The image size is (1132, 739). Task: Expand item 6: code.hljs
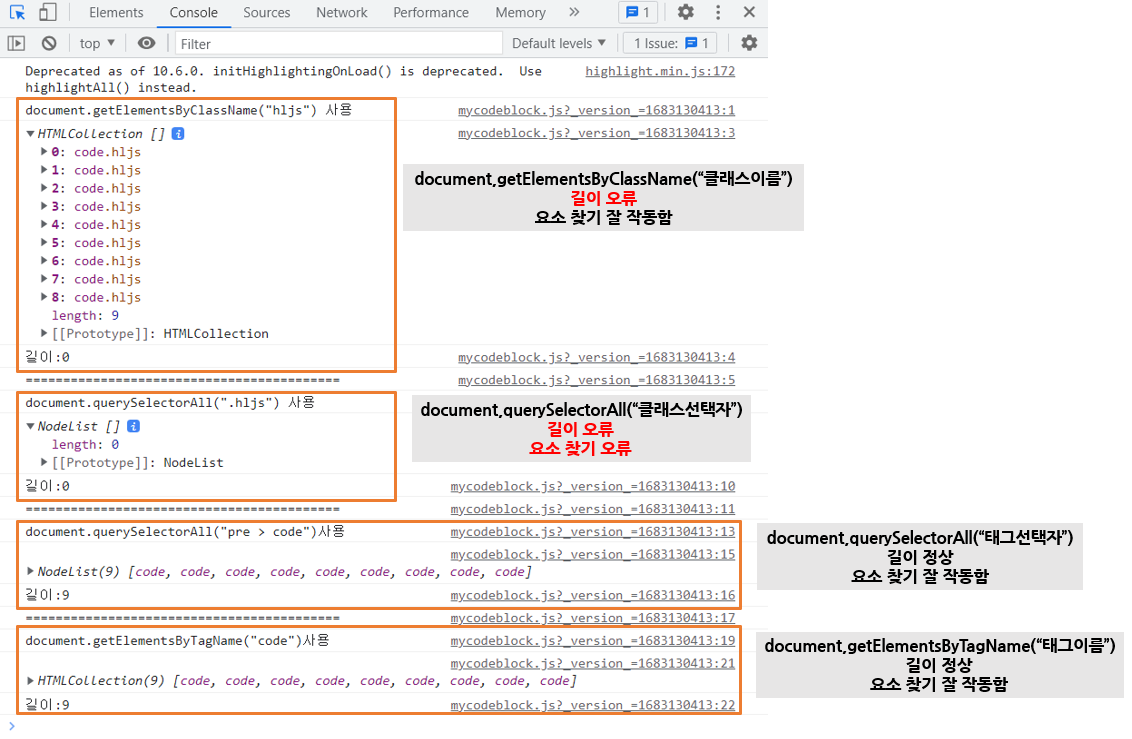(x=44, y=261)
